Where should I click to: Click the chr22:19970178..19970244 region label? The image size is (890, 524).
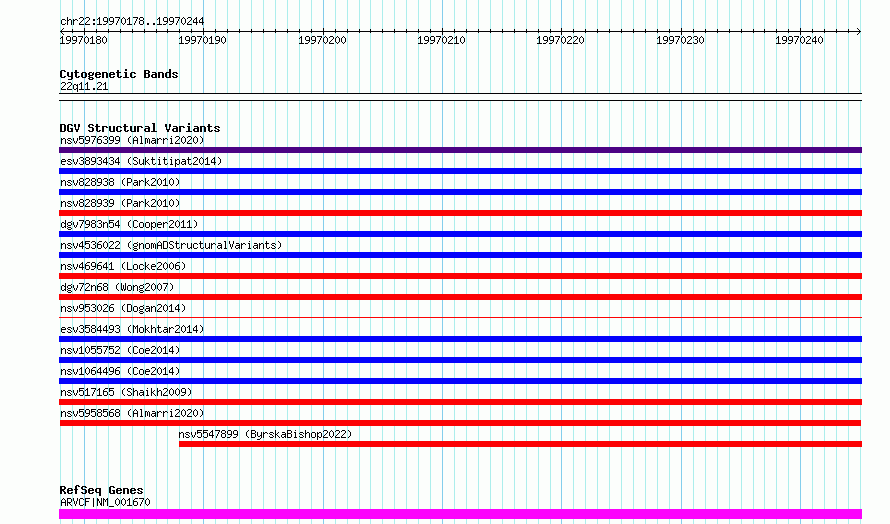pos(132,22)
